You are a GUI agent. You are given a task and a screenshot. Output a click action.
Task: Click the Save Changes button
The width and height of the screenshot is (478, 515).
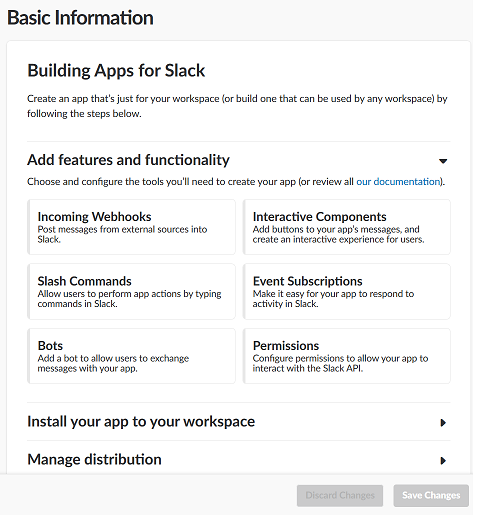431,496
